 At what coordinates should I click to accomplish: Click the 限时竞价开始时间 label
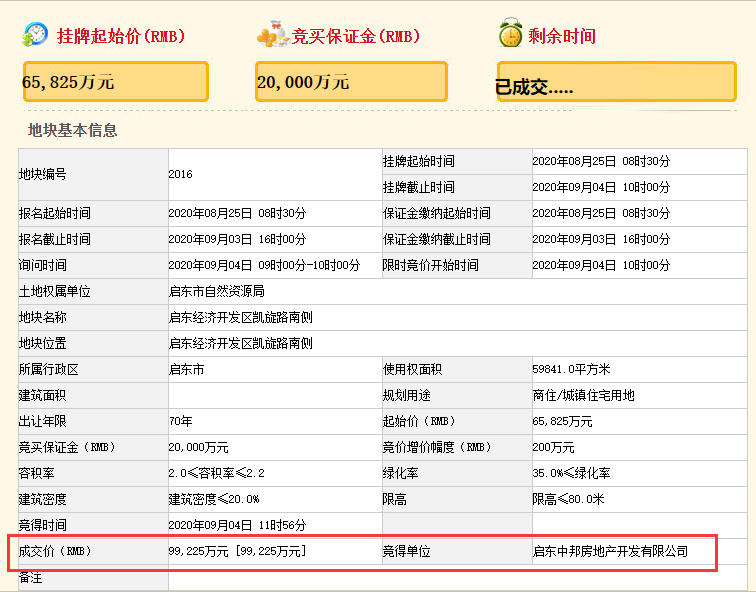pos(431,265)
